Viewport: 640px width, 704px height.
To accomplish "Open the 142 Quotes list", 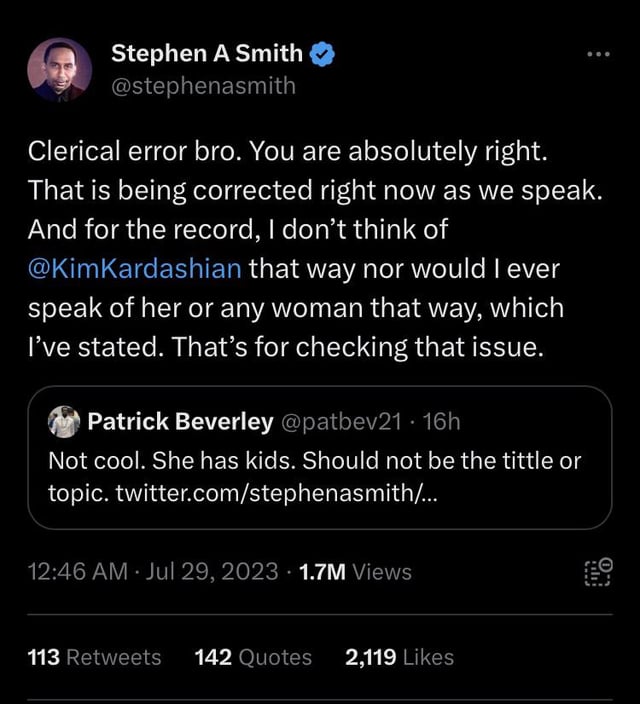I will point(253,657).
